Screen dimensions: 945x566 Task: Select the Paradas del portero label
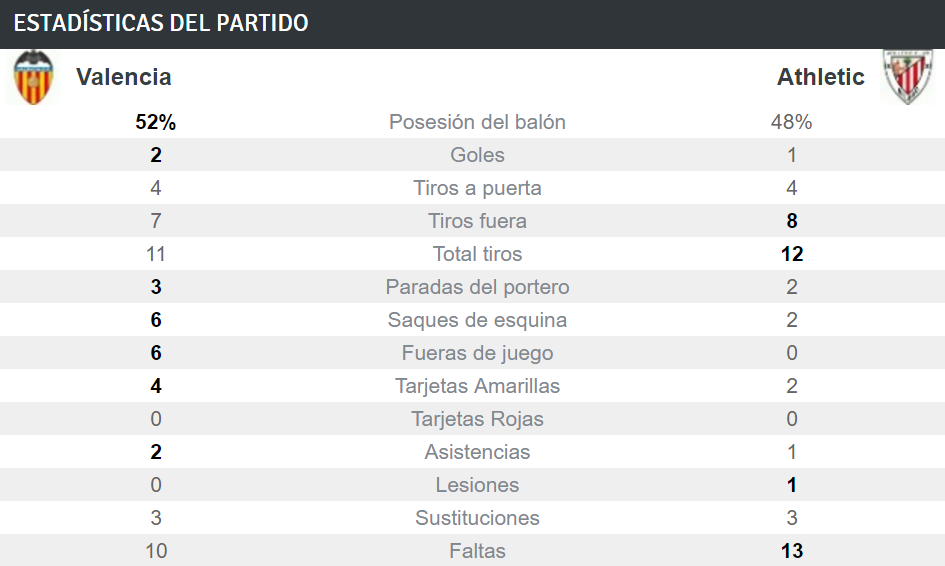477,287
